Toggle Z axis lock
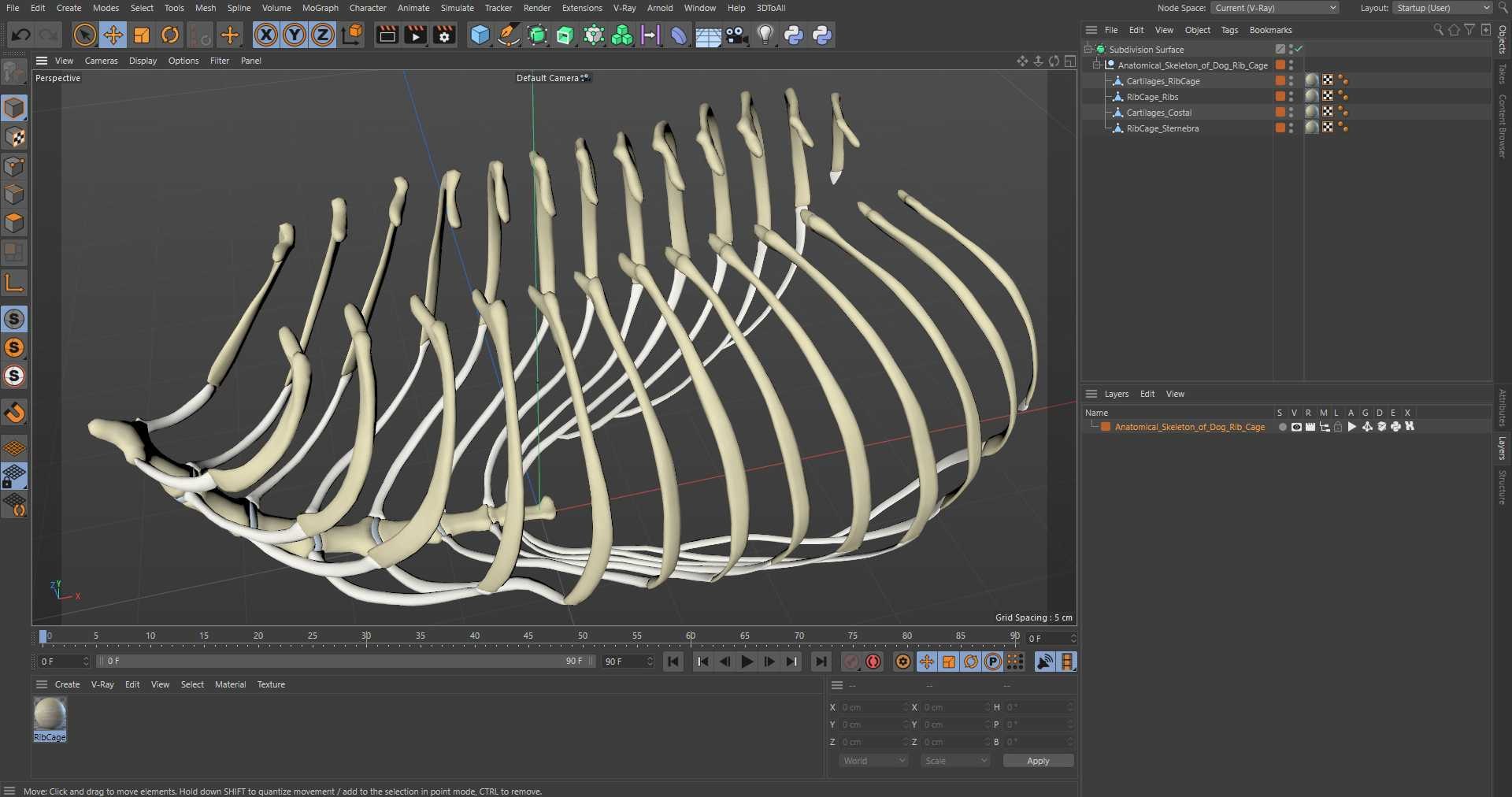Image resolution: width=1512 pixels, height=797 pixels. click(323, 35)
